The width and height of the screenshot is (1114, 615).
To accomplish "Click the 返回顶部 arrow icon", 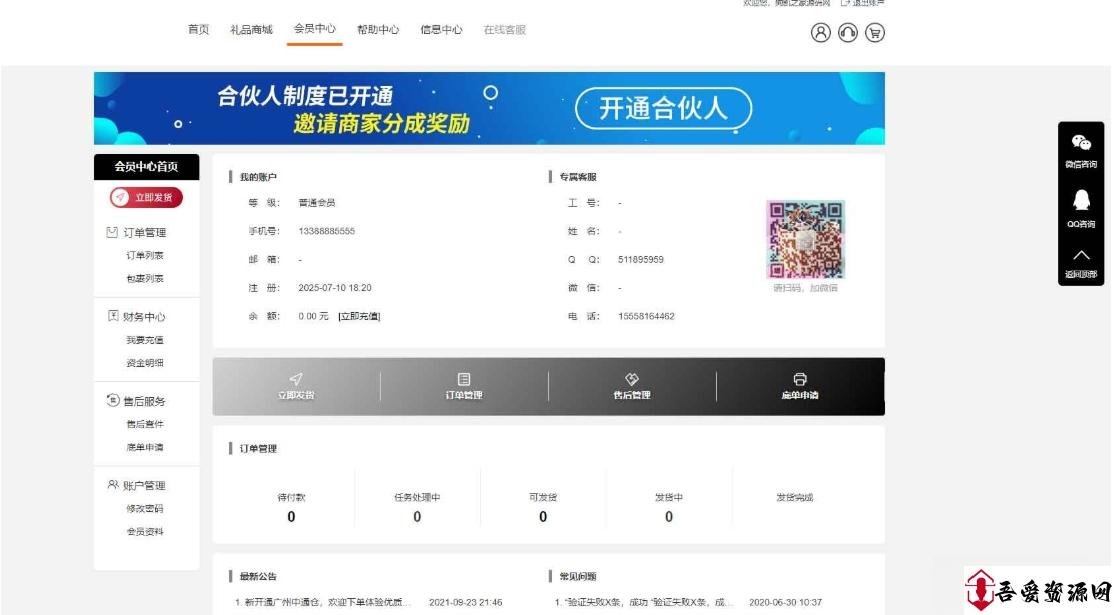I will pos(1081,255).
